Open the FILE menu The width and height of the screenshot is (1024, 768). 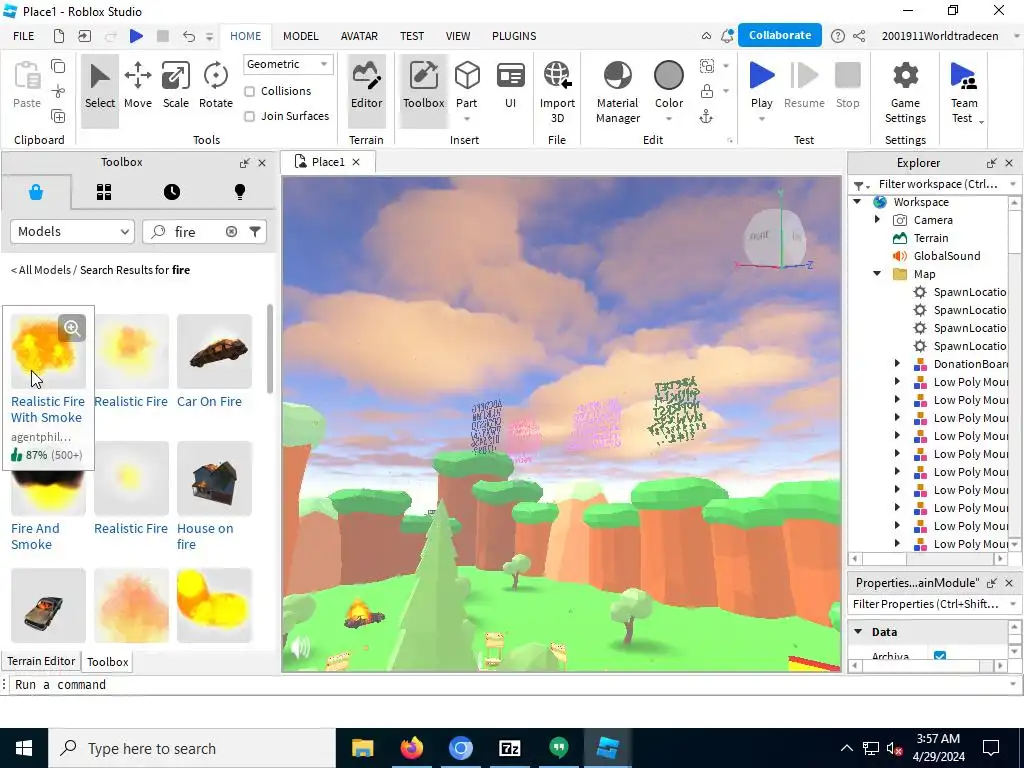24,36
